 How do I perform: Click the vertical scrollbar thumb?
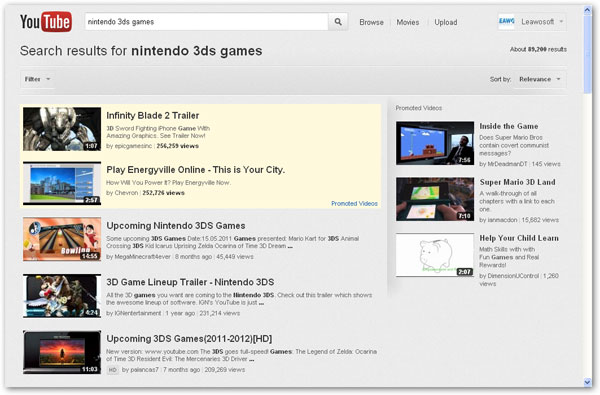[587, 54]
